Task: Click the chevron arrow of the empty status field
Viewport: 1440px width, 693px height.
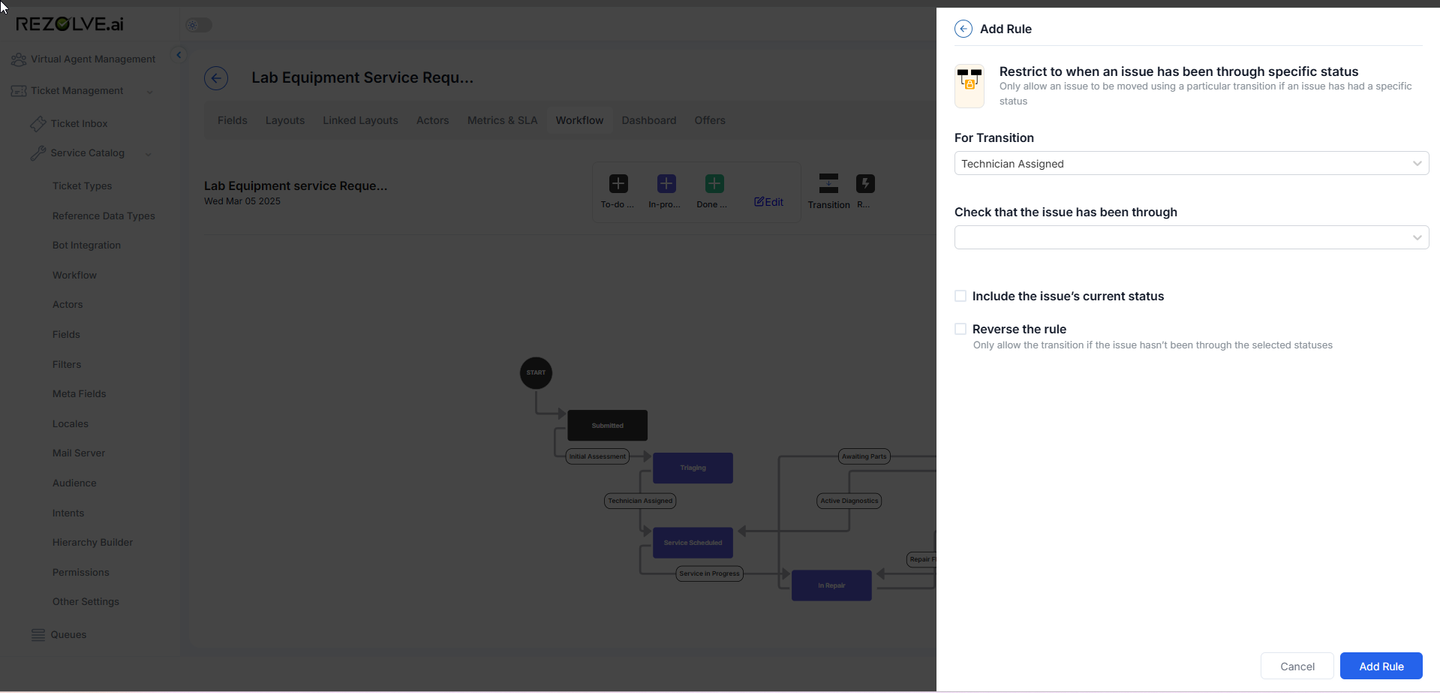Action: click(1417, 237)
